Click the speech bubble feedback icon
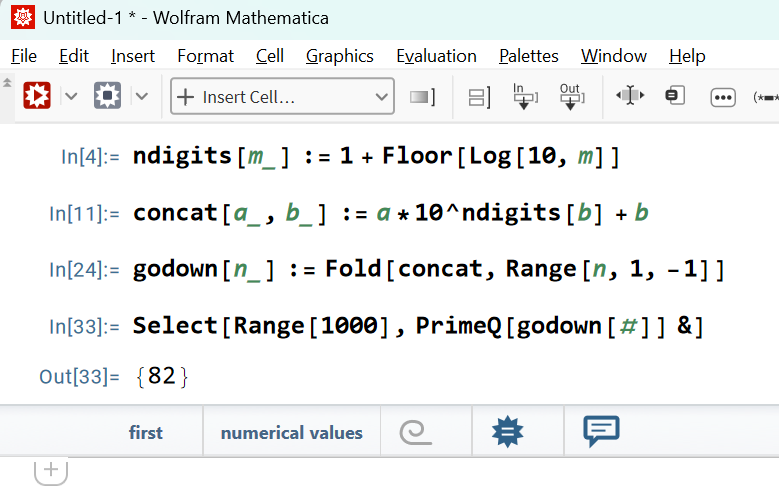 coord(601,431)
